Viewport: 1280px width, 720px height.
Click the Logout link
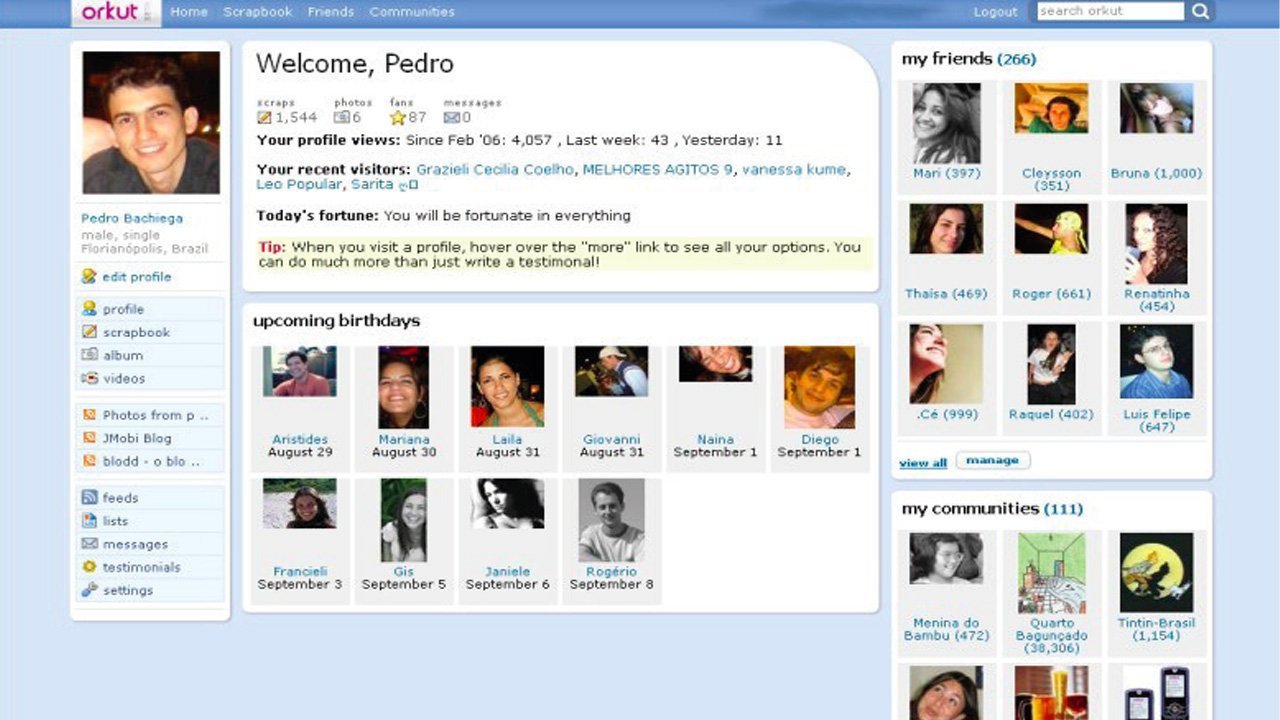click(995, 12)
